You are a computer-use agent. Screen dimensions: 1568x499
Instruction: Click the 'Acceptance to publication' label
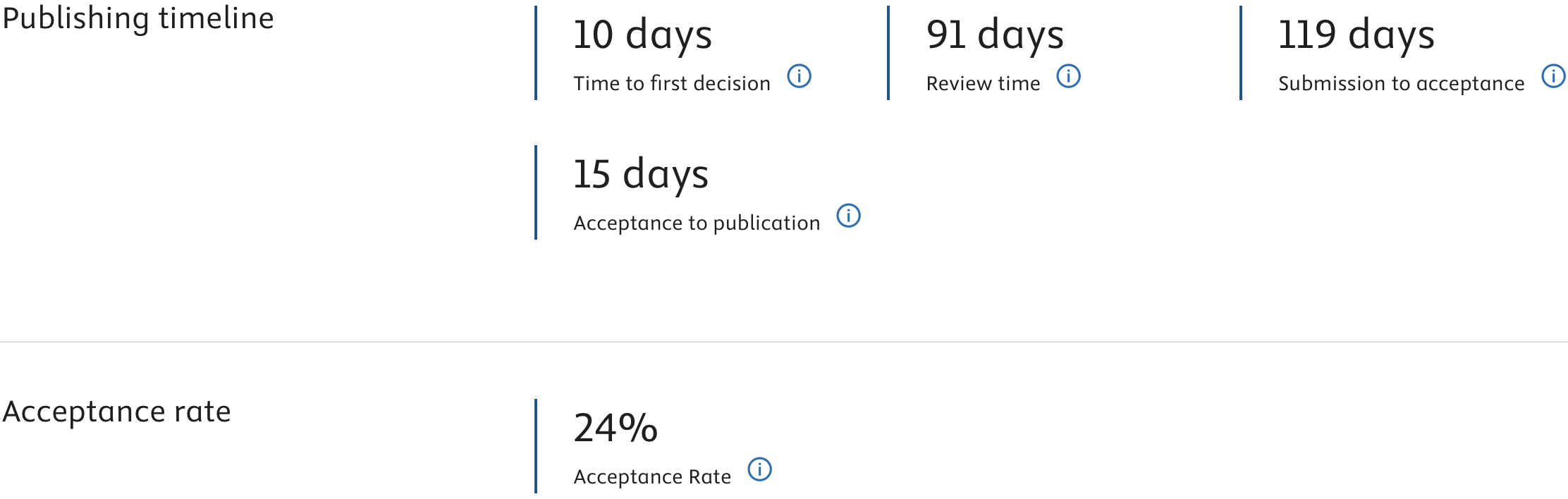[697, 223]
